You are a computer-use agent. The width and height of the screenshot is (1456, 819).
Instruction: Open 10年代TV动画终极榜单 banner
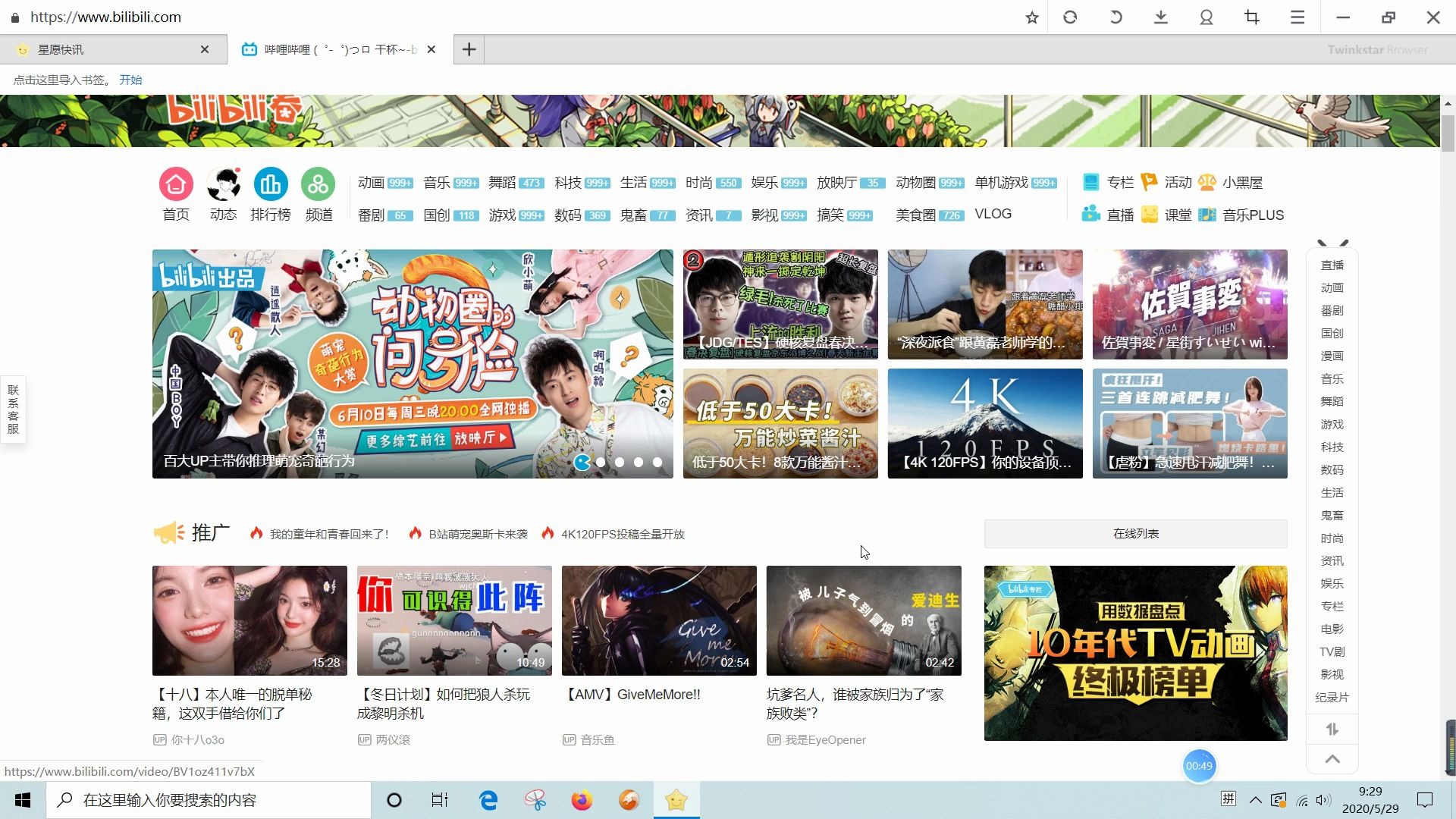(x=1135, y=653)
